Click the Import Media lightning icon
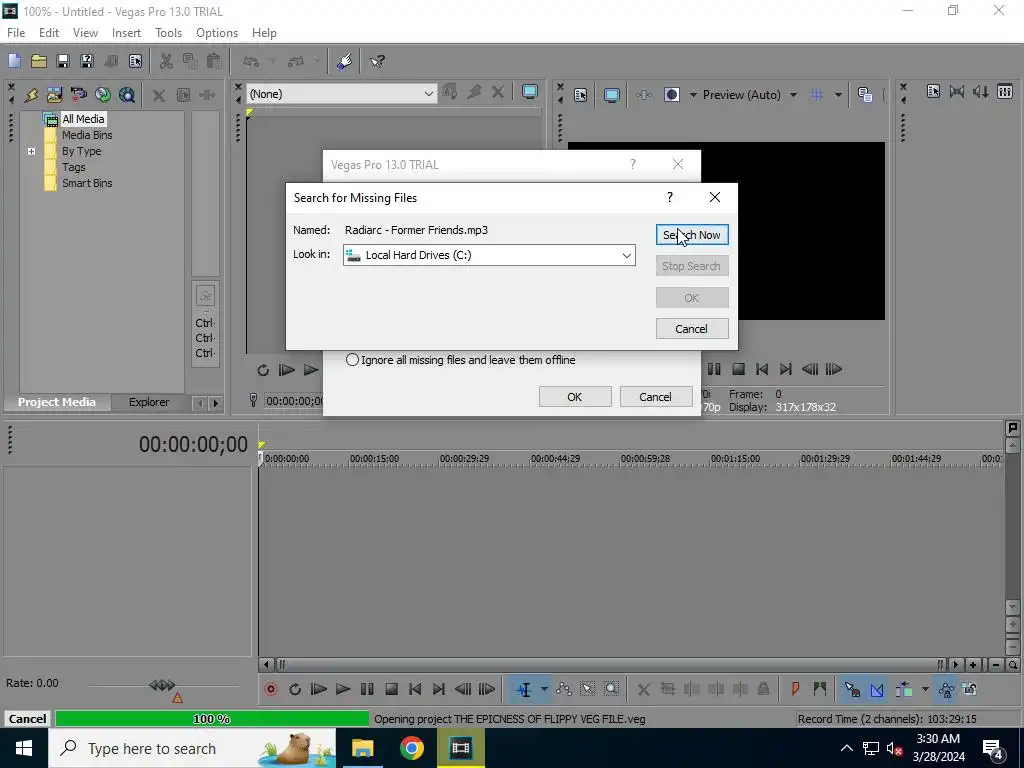Screen dimensions: 1024x768 [31, 95]
